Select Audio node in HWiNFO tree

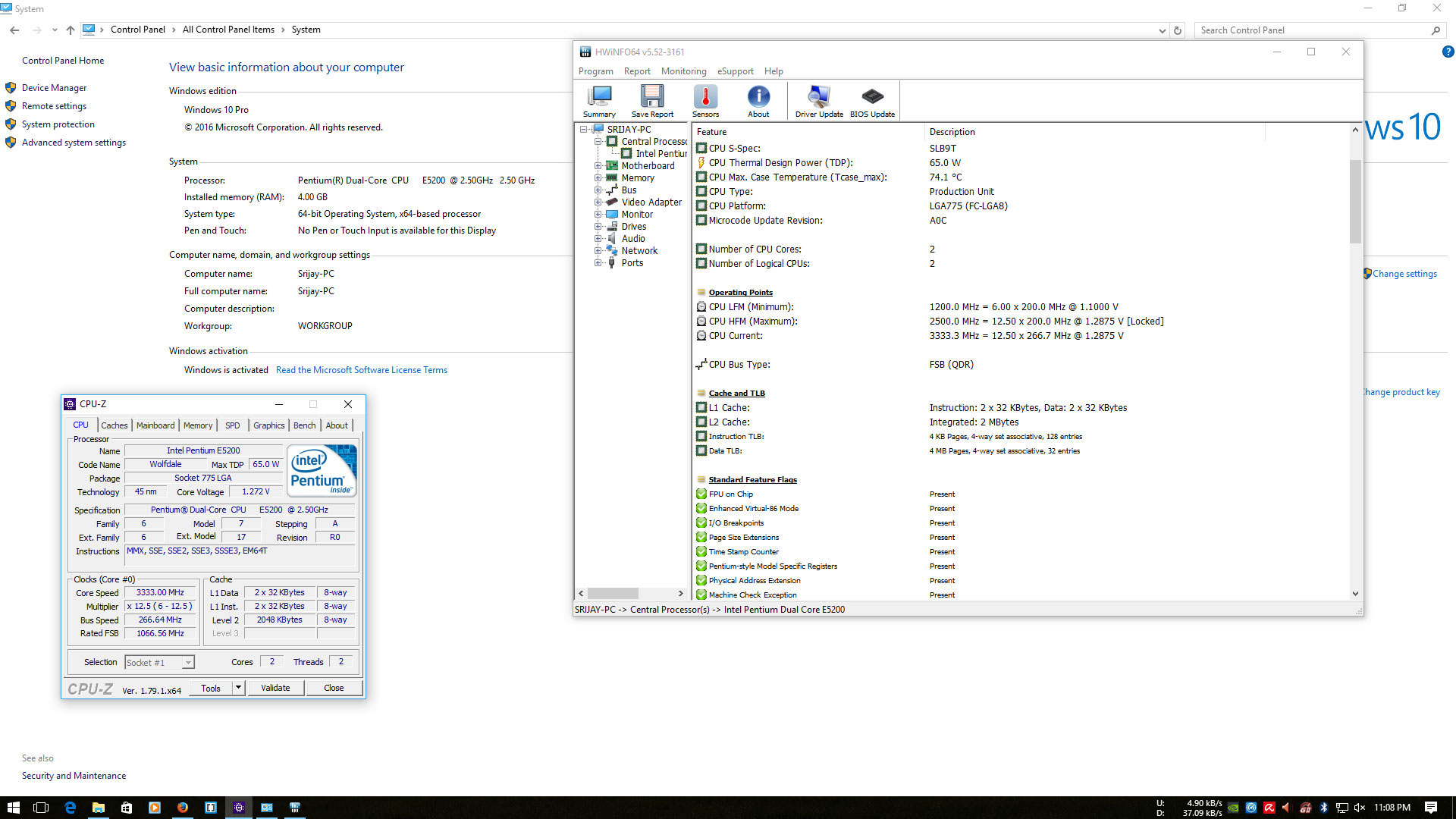click(633, 238)
